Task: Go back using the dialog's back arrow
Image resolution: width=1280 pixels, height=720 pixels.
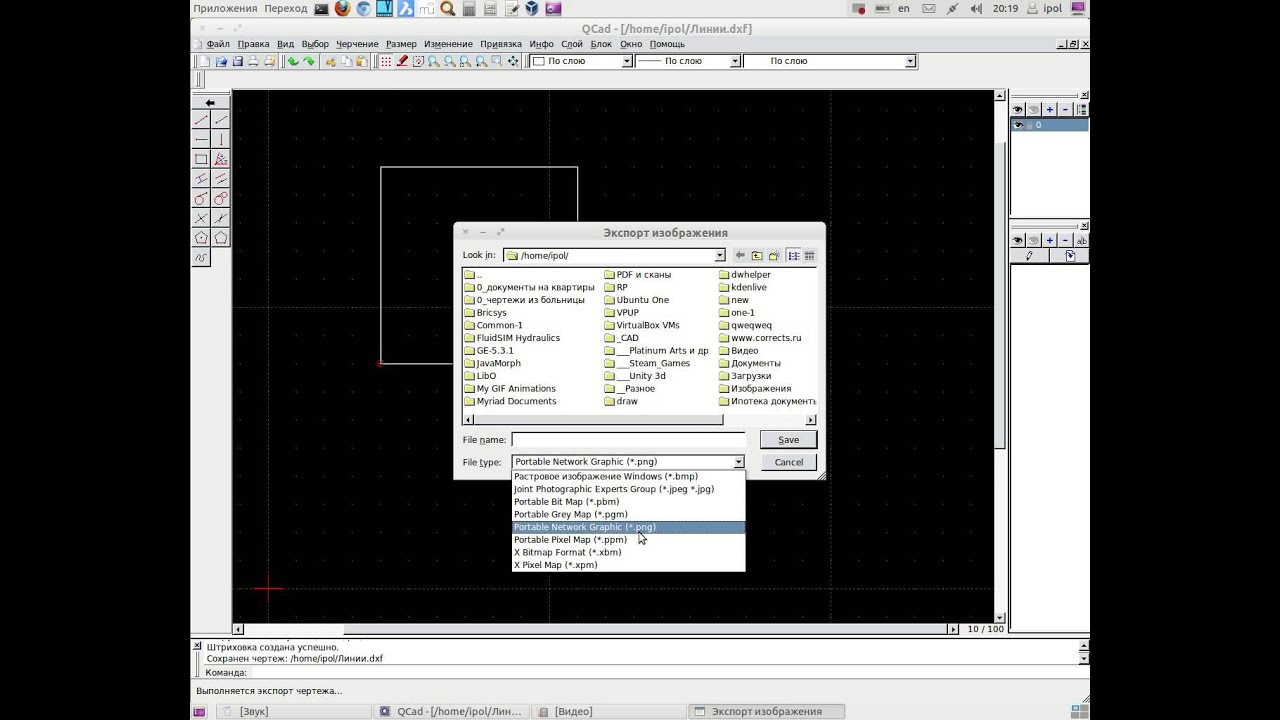Action: (740, 256)
